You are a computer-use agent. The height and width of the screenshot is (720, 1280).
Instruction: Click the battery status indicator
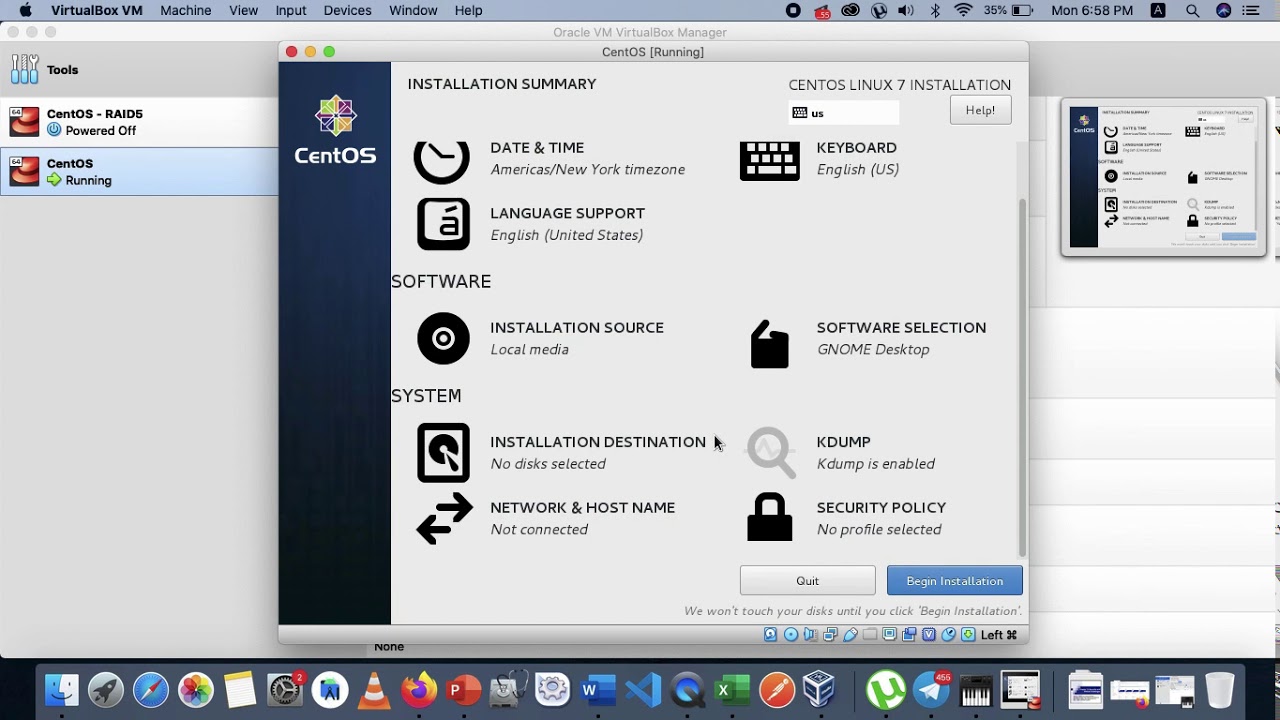tap(1008, 10)
